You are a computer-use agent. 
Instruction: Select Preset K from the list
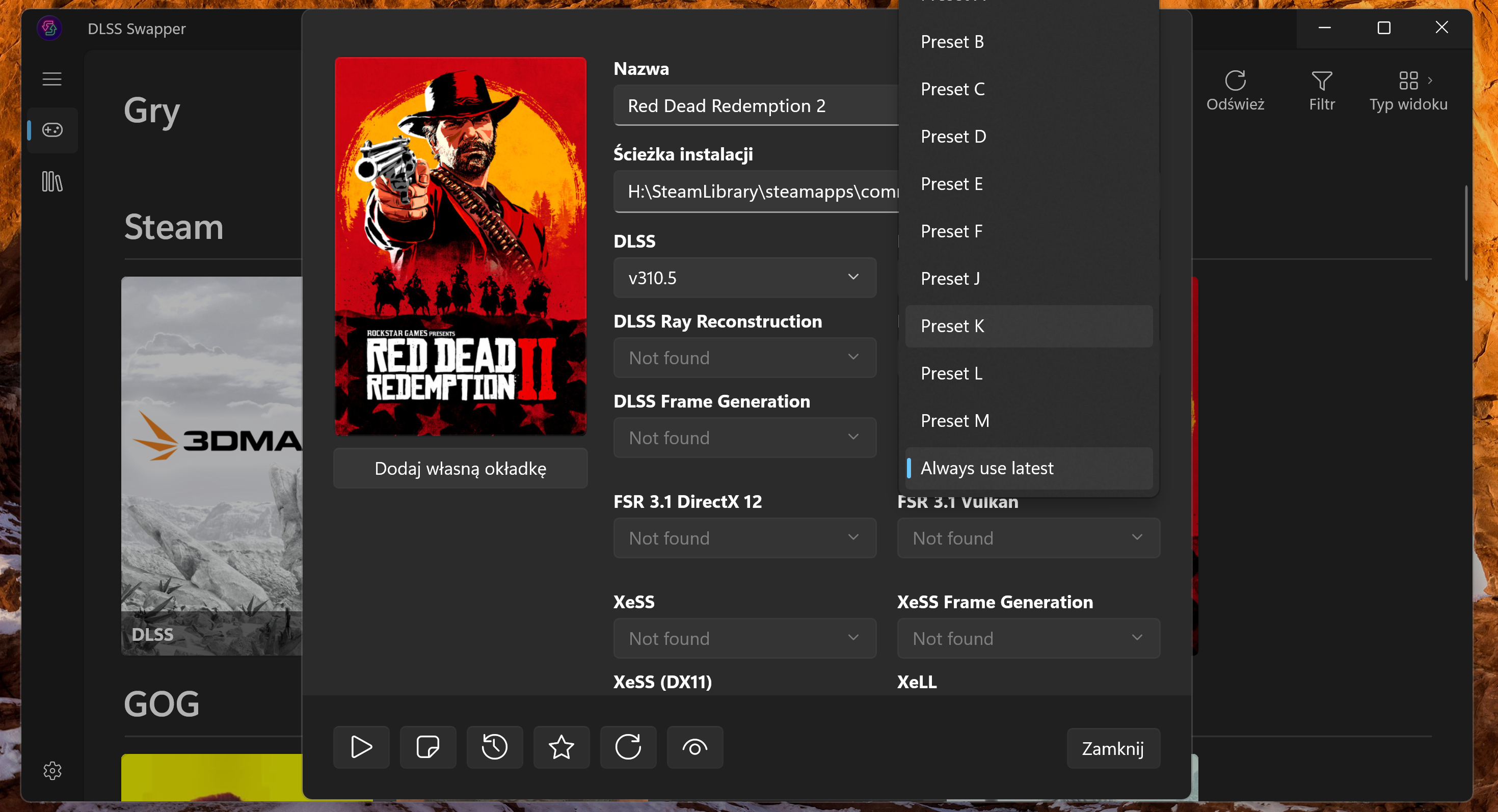1028,326
